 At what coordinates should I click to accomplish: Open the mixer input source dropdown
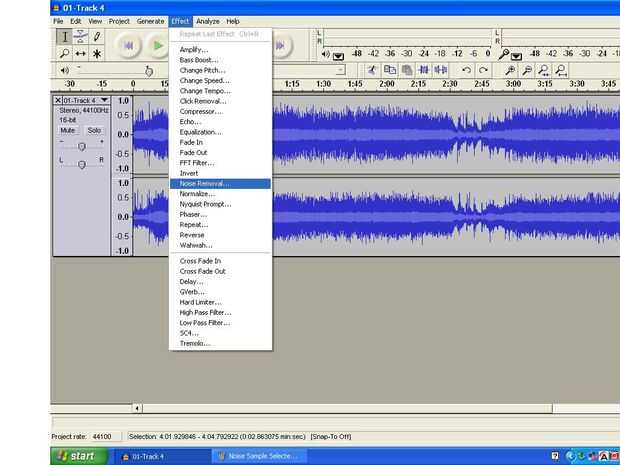click(x=340, y=70)
